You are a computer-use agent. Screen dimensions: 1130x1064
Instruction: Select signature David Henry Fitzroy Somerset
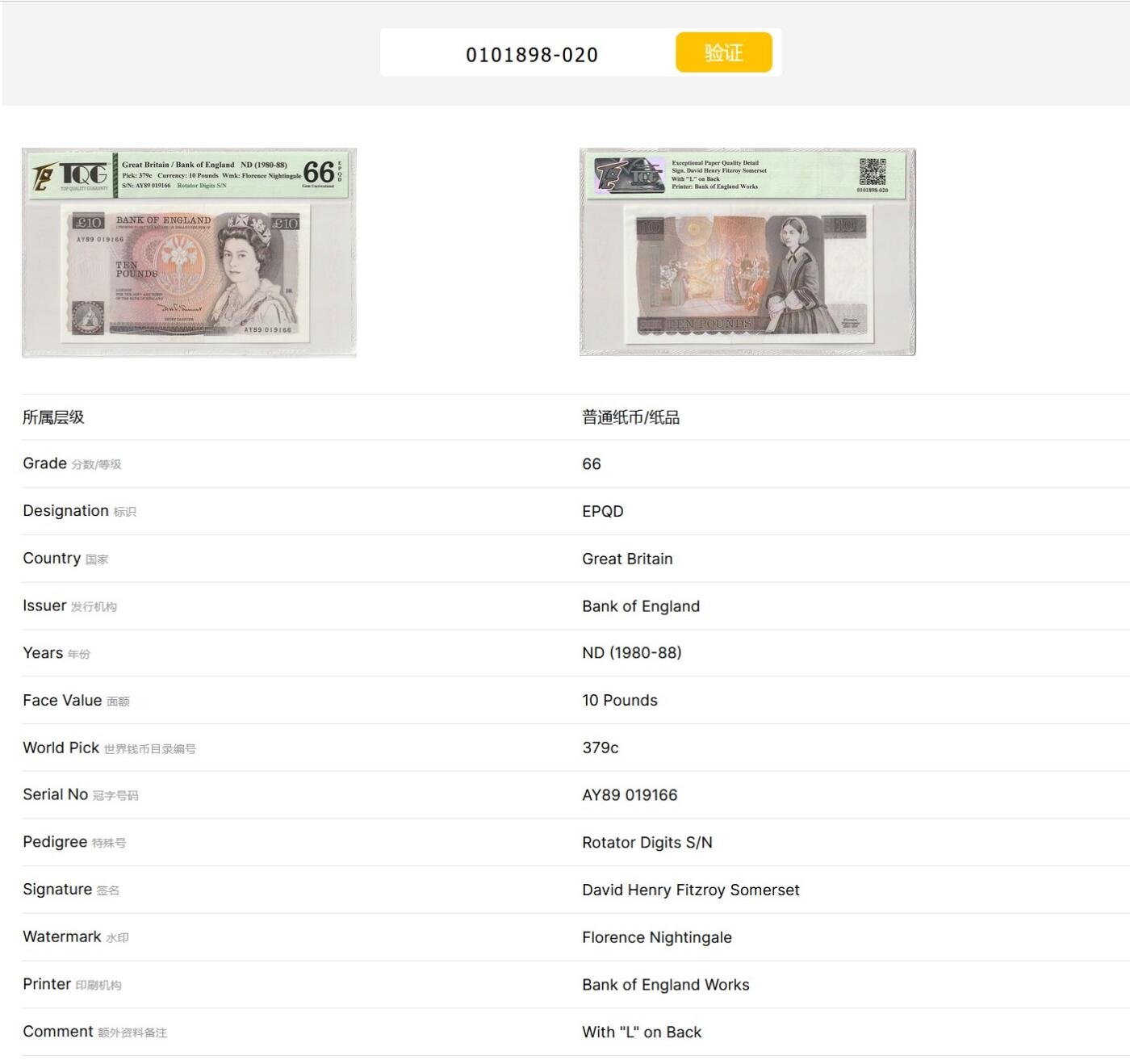pyautogui.click(x=691, y=890)
